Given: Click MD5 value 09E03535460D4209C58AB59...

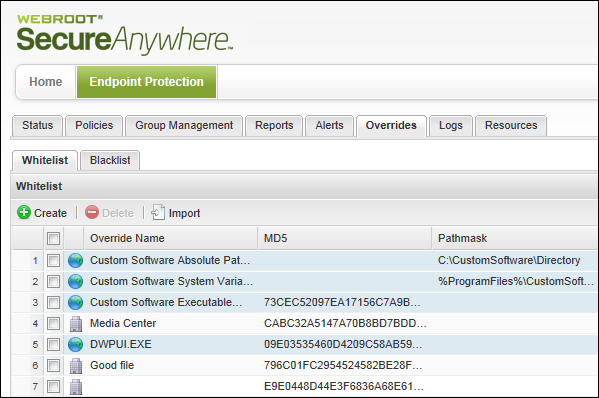Looking at the screenshot, I should click(x=343, y=345).
